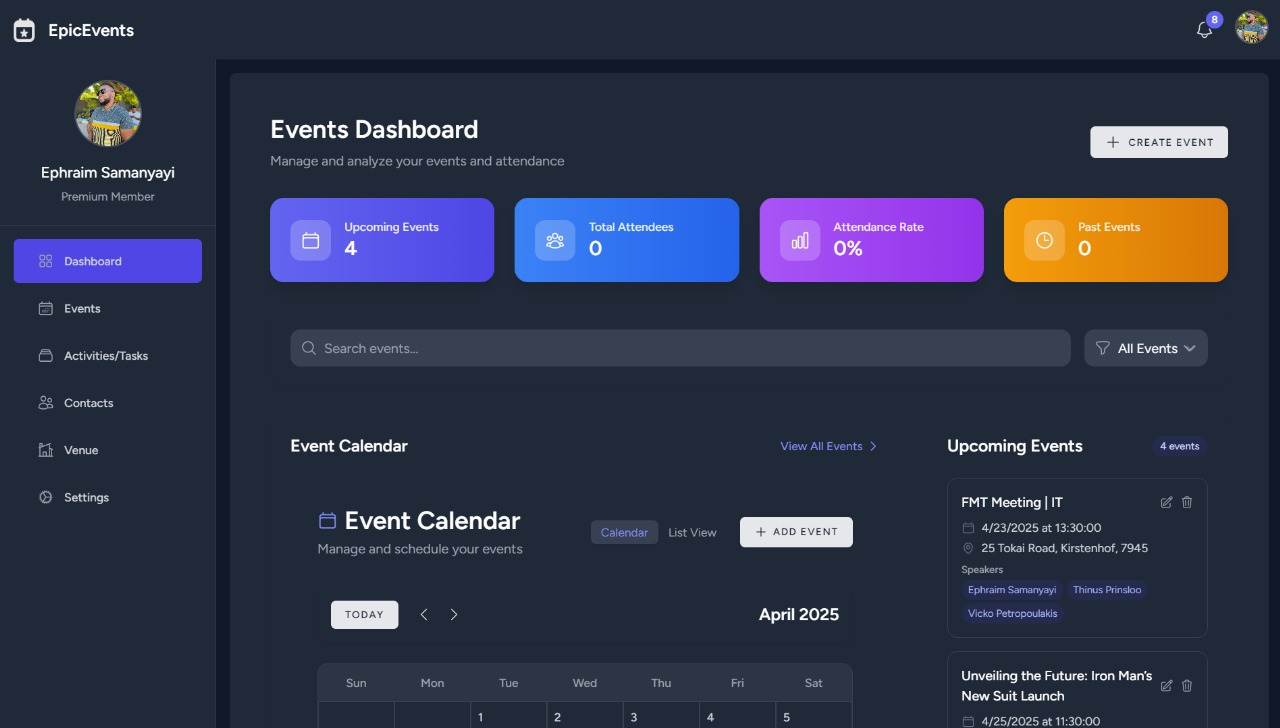The height and width of the screenshot is (728, 1280).
Task: Click the Attendance Rate chart icon
Action: click(800, 240)
